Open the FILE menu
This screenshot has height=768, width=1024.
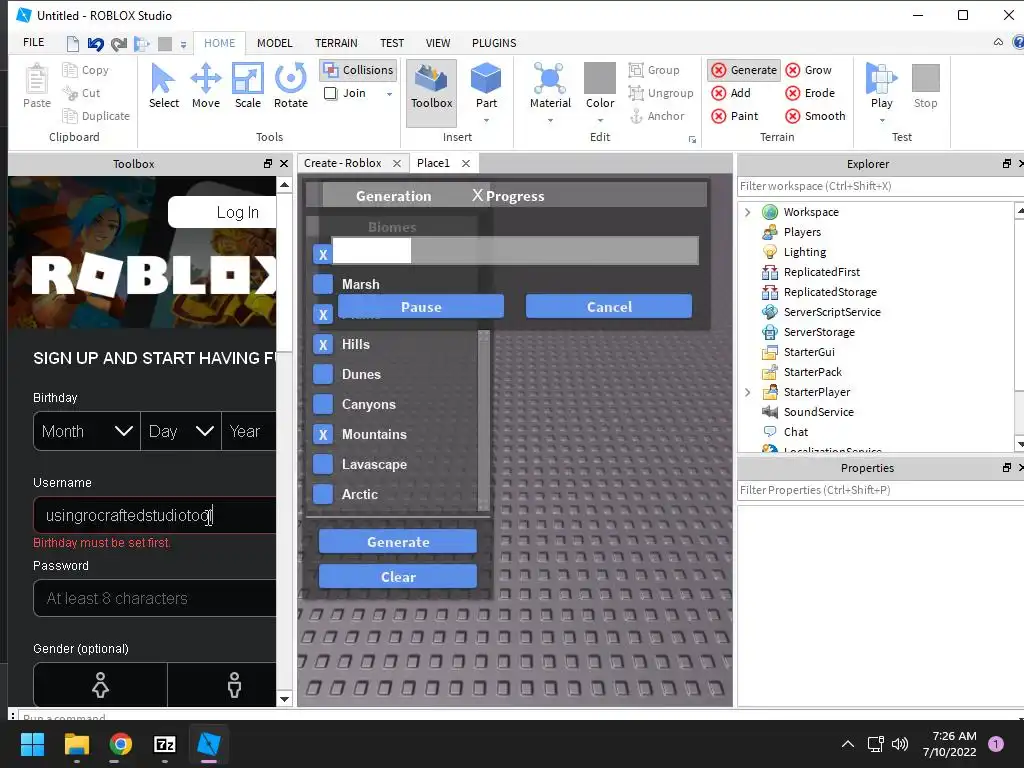pyautogui.click(x=33, y=42)
